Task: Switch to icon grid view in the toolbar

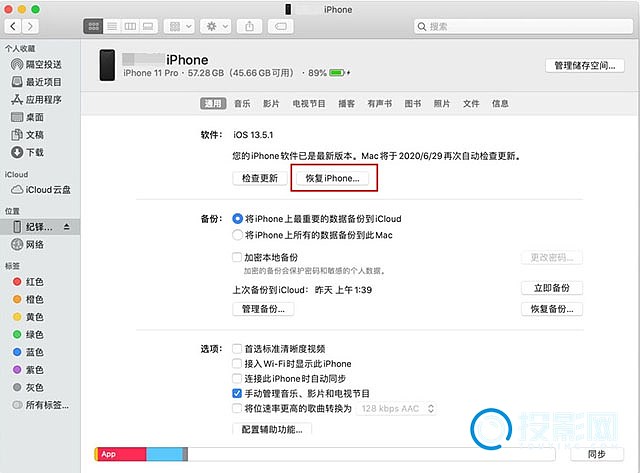Action: [93, 24]
